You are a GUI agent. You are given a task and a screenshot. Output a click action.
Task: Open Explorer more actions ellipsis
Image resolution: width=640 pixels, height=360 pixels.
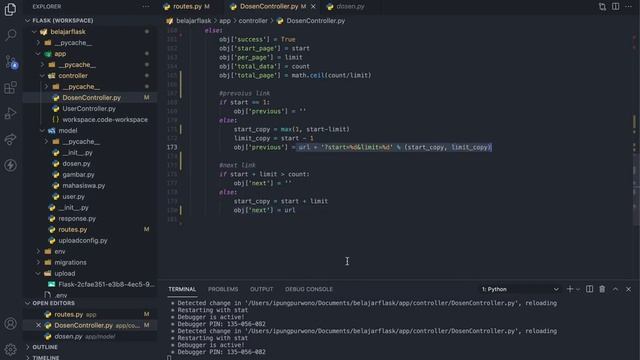coord(146,7)
